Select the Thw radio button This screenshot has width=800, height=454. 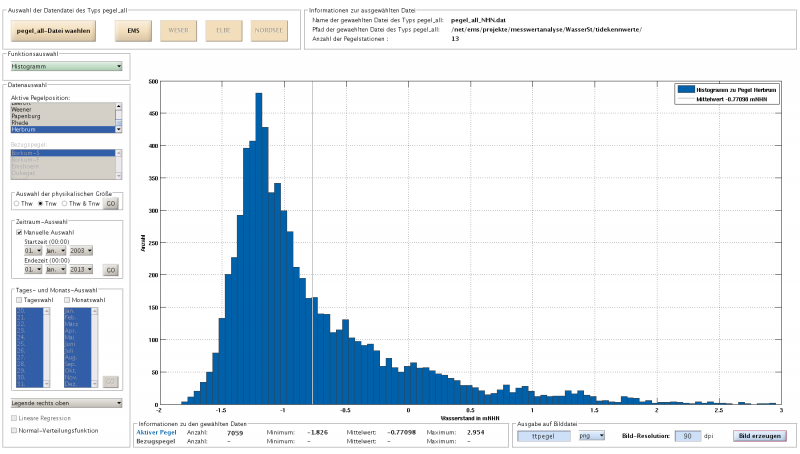click(x=15, y=203)
